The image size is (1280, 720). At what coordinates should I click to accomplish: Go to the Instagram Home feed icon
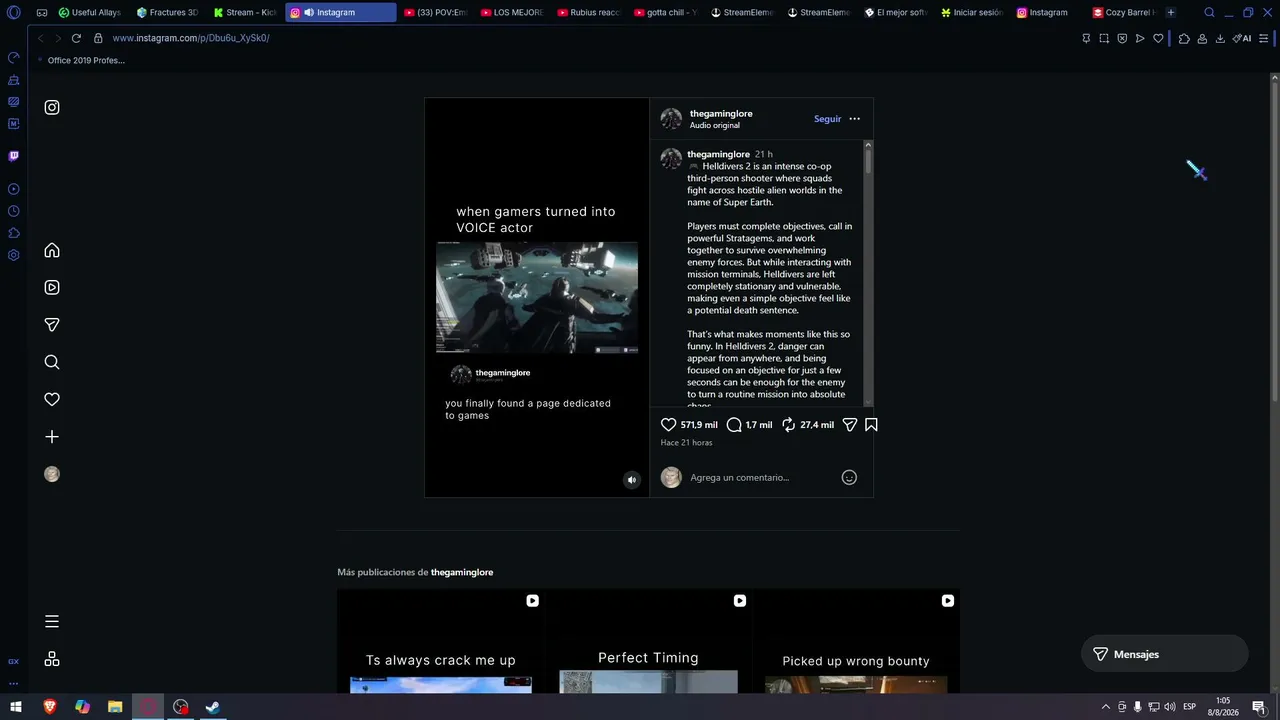click(52, 250)
